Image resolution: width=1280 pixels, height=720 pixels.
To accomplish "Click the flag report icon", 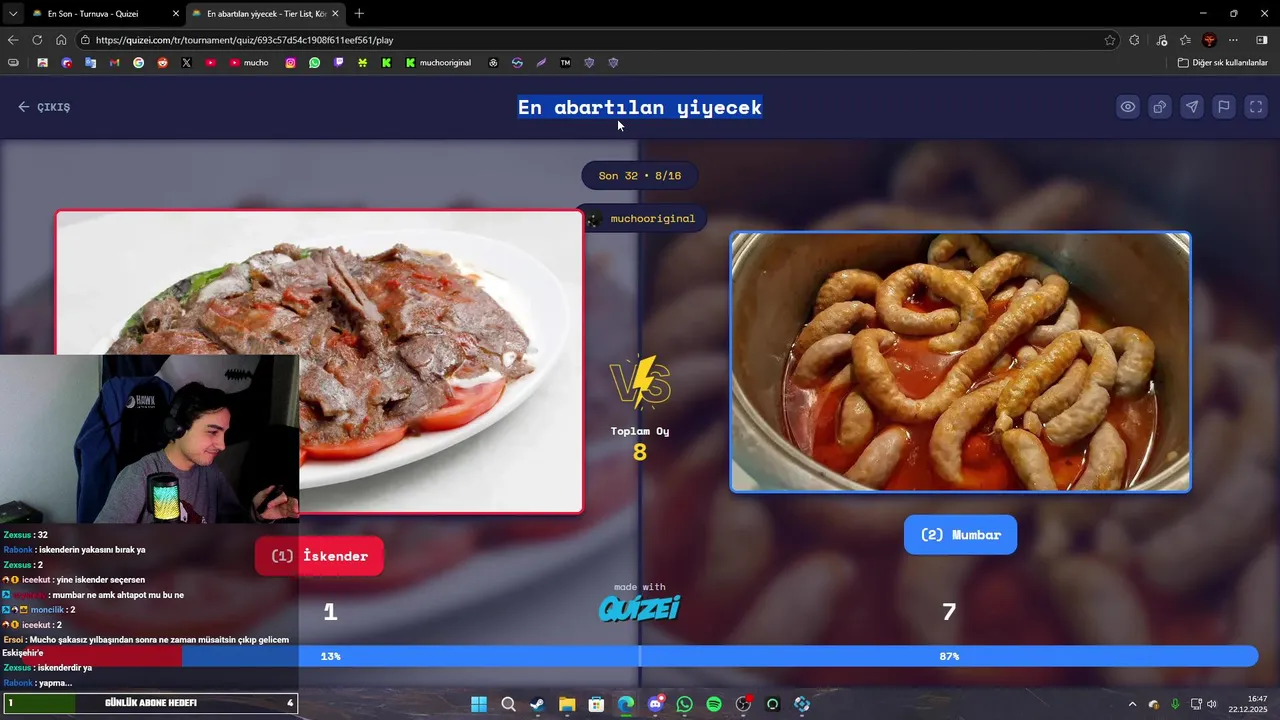I will coord(1224,107).
